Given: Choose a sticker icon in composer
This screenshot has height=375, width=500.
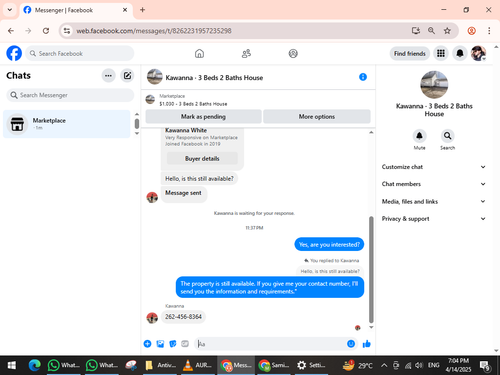Looking at the screenshot, I should tap(173, 344).
